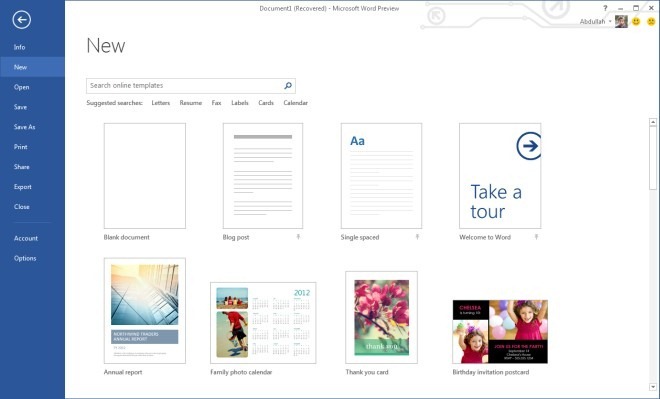Select the Thank you card template
Image resolution: width=660 pixels, height=399 pixels.
click(381, 317)
